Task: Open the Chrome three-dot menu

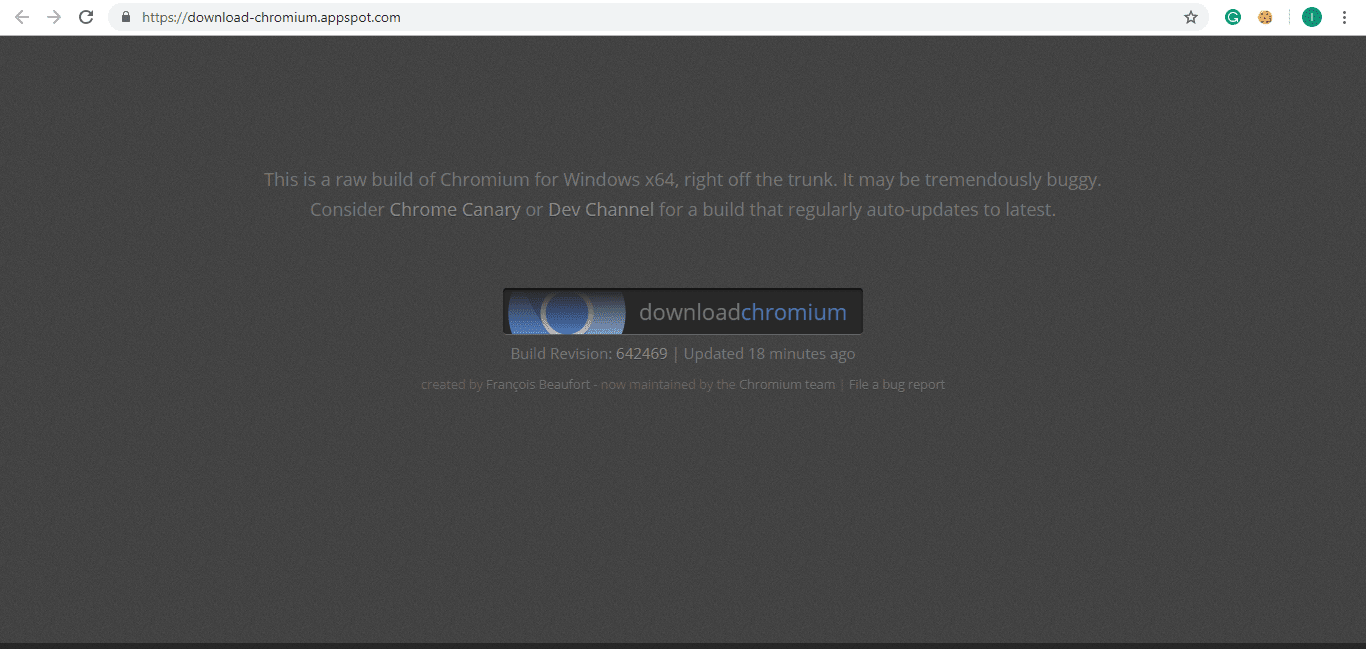Action: [x=1344, y=17]
